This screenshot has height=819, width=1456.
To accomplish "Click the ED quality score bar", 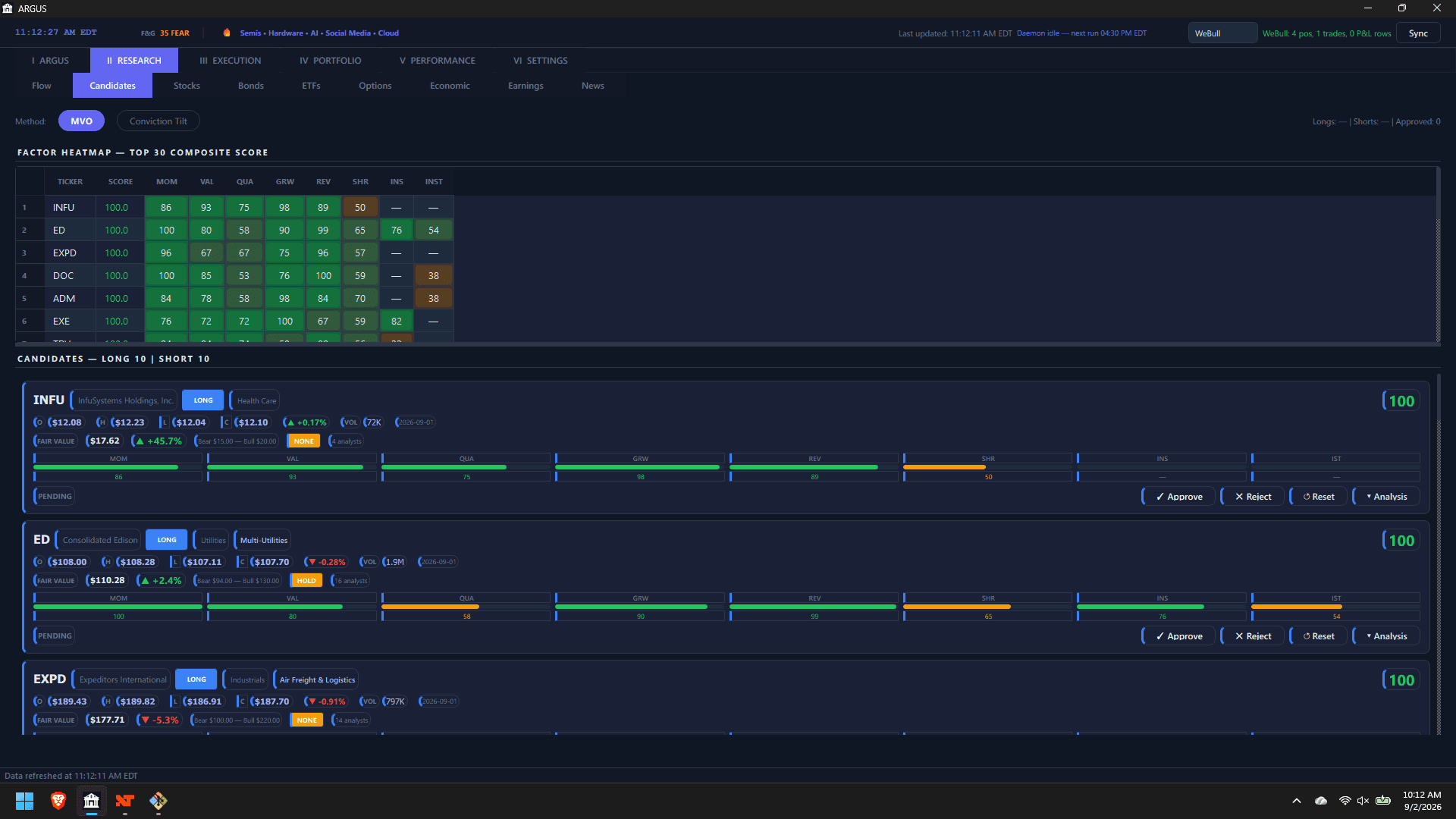I will [x=466, y=607].
